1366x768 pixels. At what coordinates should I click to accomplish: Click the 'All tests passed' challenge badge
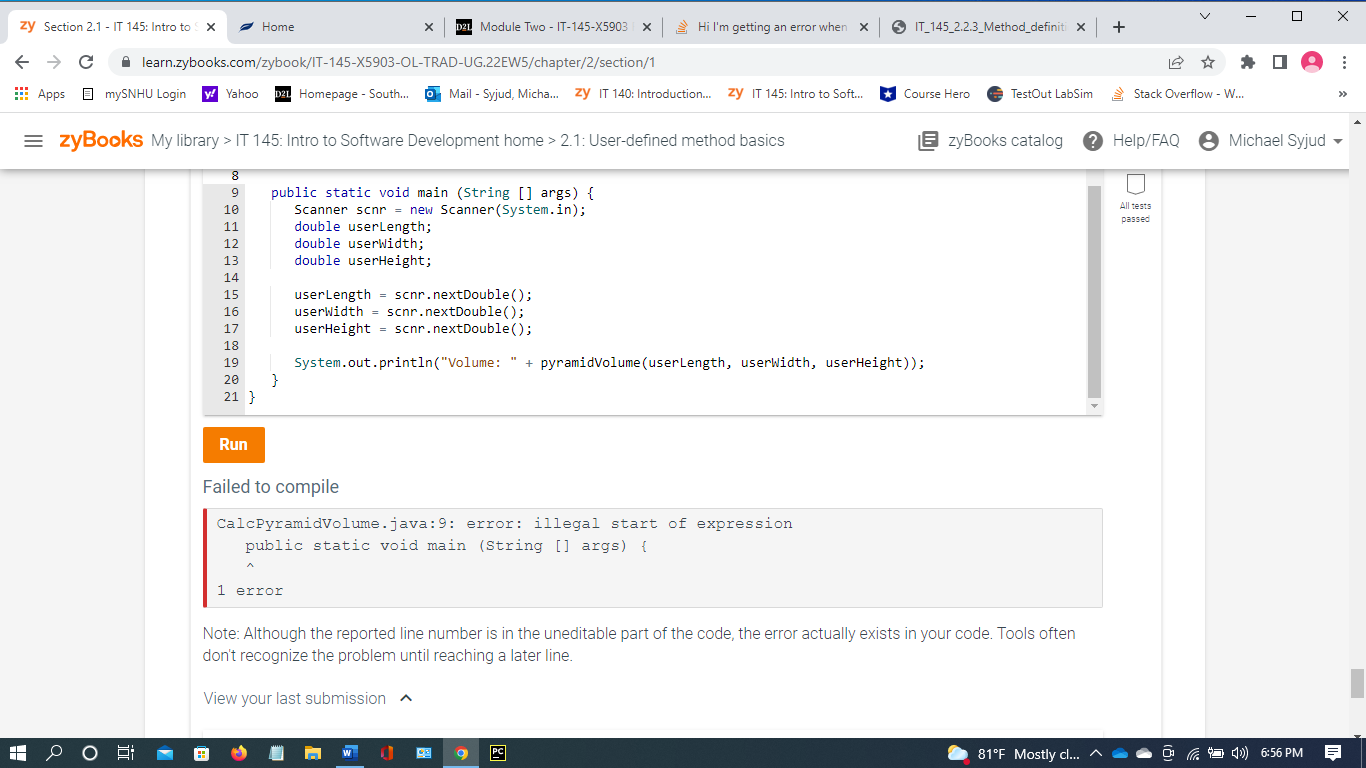click(x=1136, y=190)
